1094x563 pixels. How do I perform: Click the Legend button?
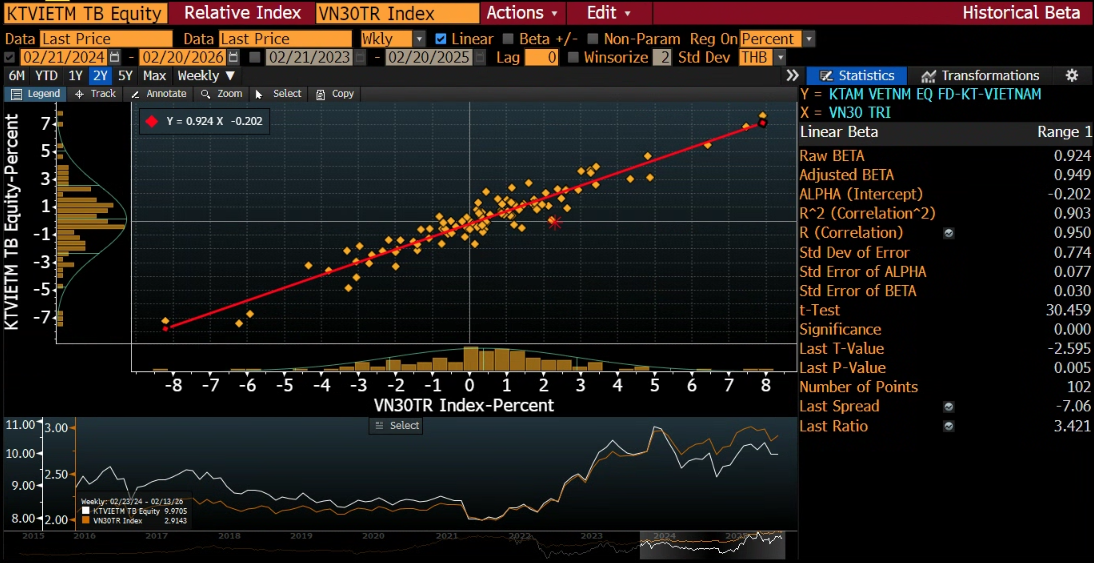(36, 93)
